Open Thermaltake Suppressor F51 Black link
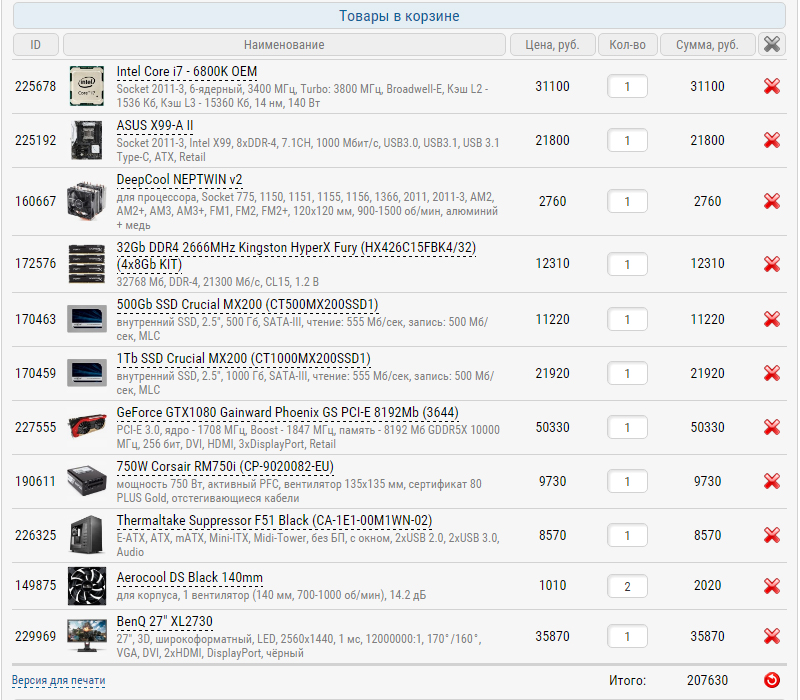The width and height of the screenshot is (800, 700). pos(274,521)
